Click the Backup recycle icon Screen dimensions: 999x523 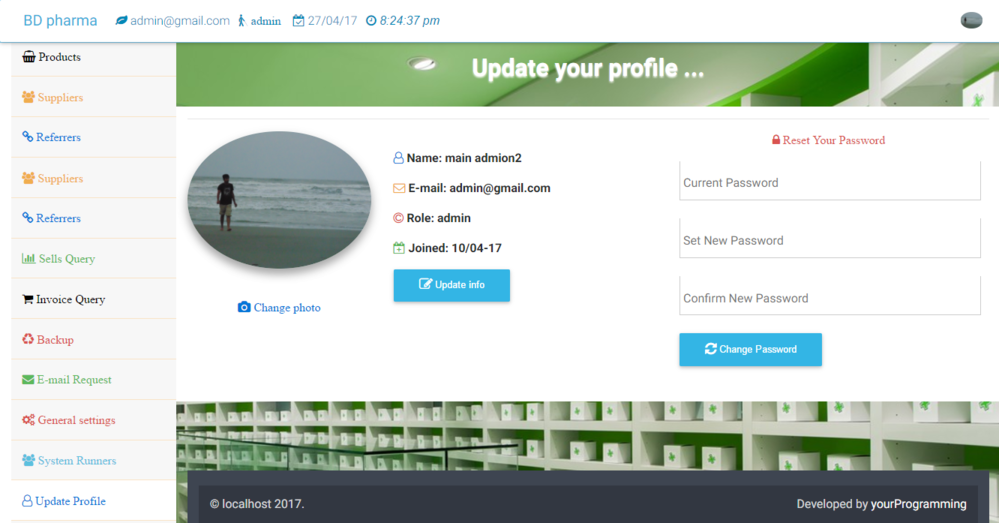click(x=28, y=339)
